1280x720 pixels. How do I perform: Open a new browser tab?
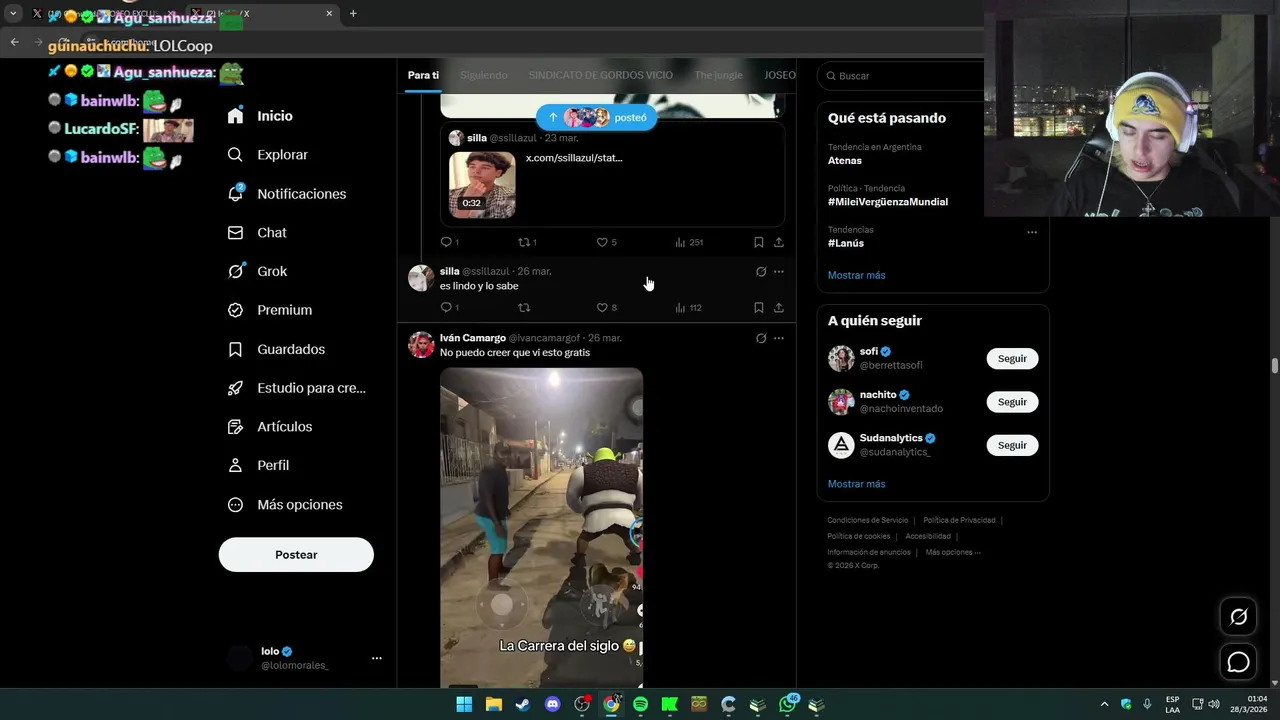353,14
